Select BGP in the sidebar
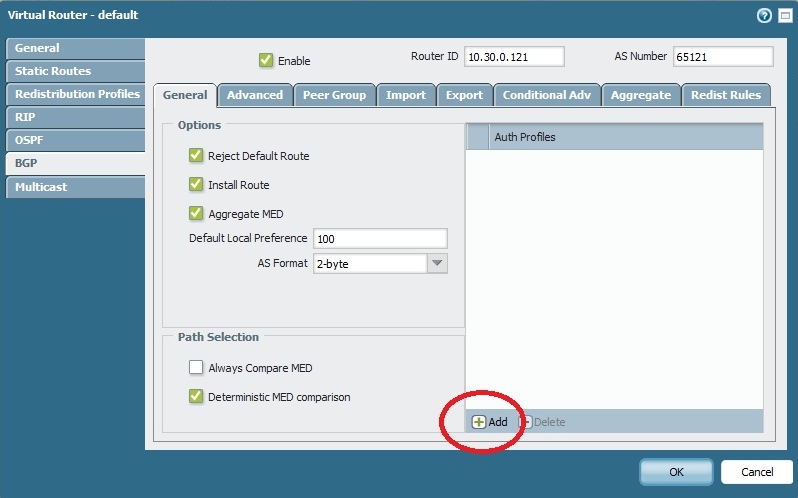This screenshot has width=798, height=498. (x=76, y=163)
